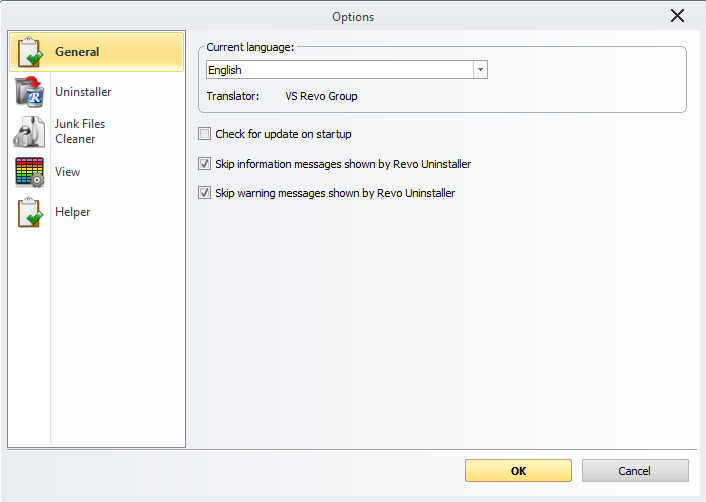Uncheck Skip warning messages checkbox
The width and height of the screenshot is (706, 502).
205,193
